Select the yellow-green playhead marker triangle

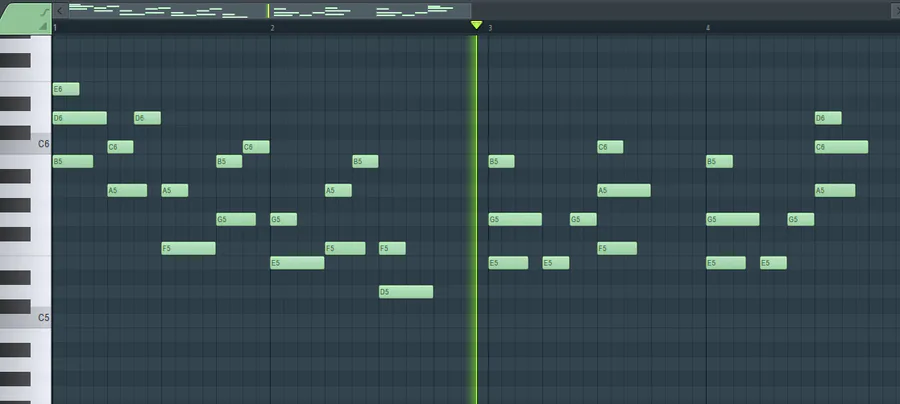pos(476,25)
